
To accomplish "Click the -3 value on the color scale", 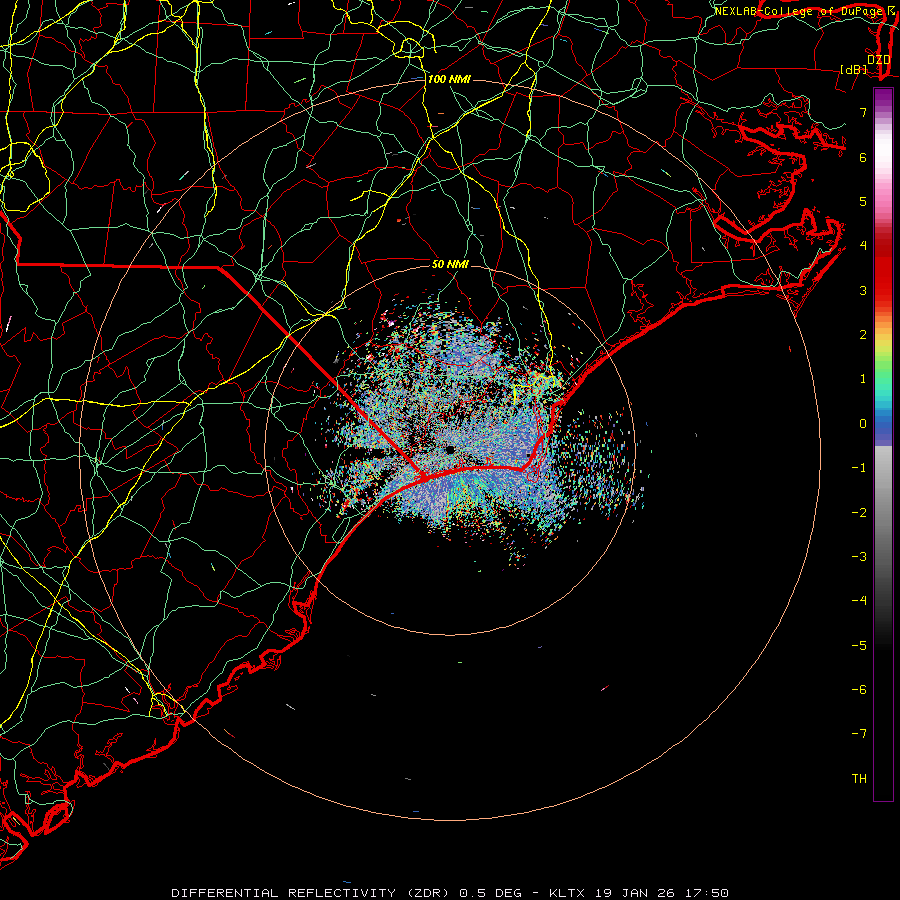I will pyautogui.click(x=859, y=557).
